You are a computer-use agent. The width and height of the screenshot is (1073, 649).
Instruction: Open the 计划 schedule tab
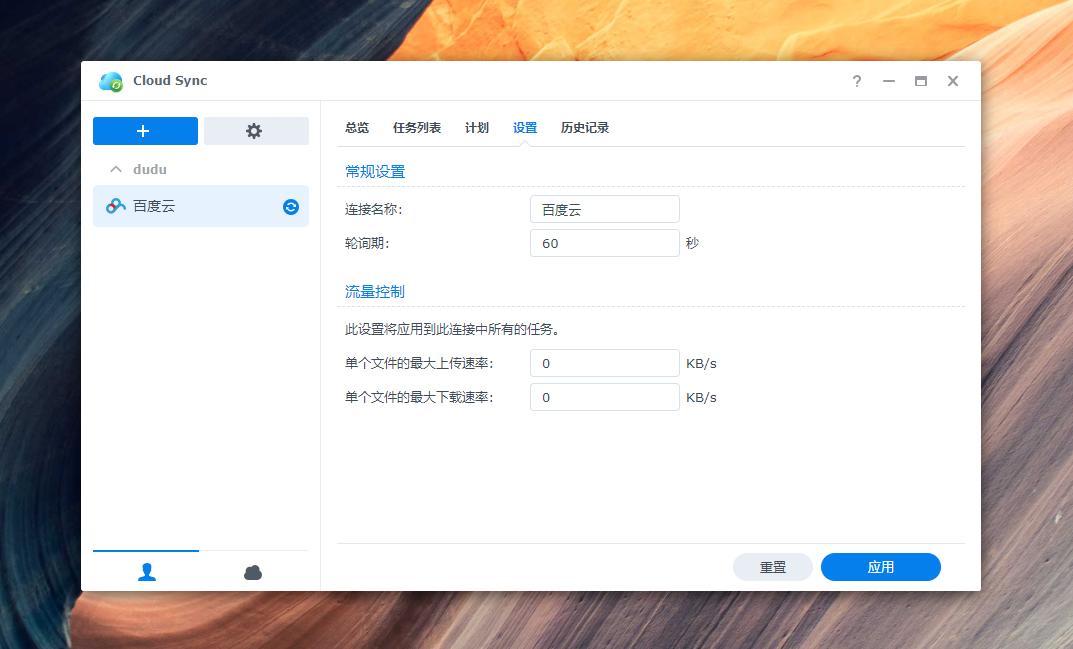coord(477,128)
